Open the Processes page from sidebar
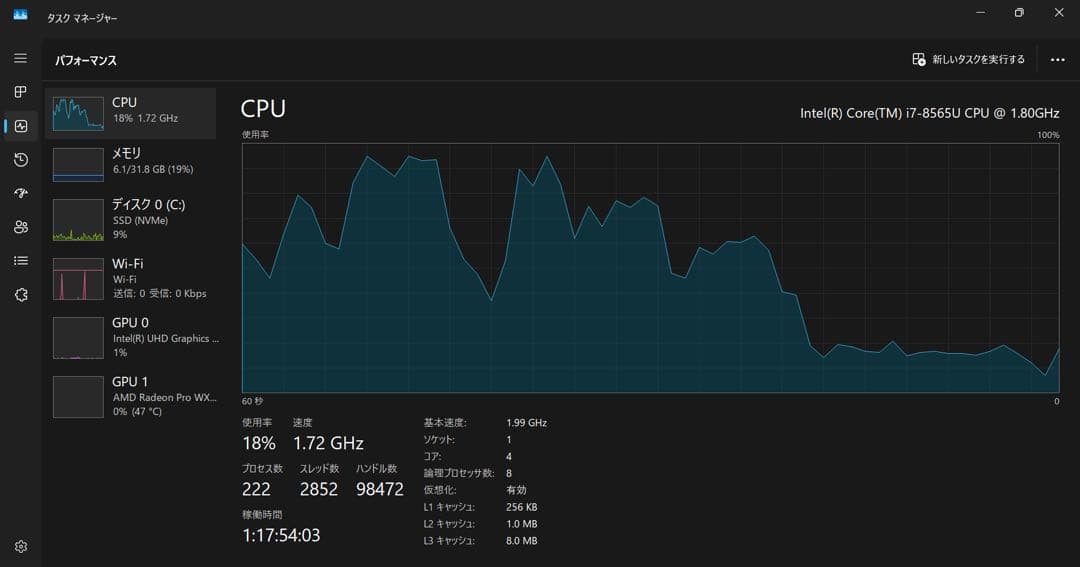Image resolution: width=1080 pixels, height=567 pixels. click(21, 92)
